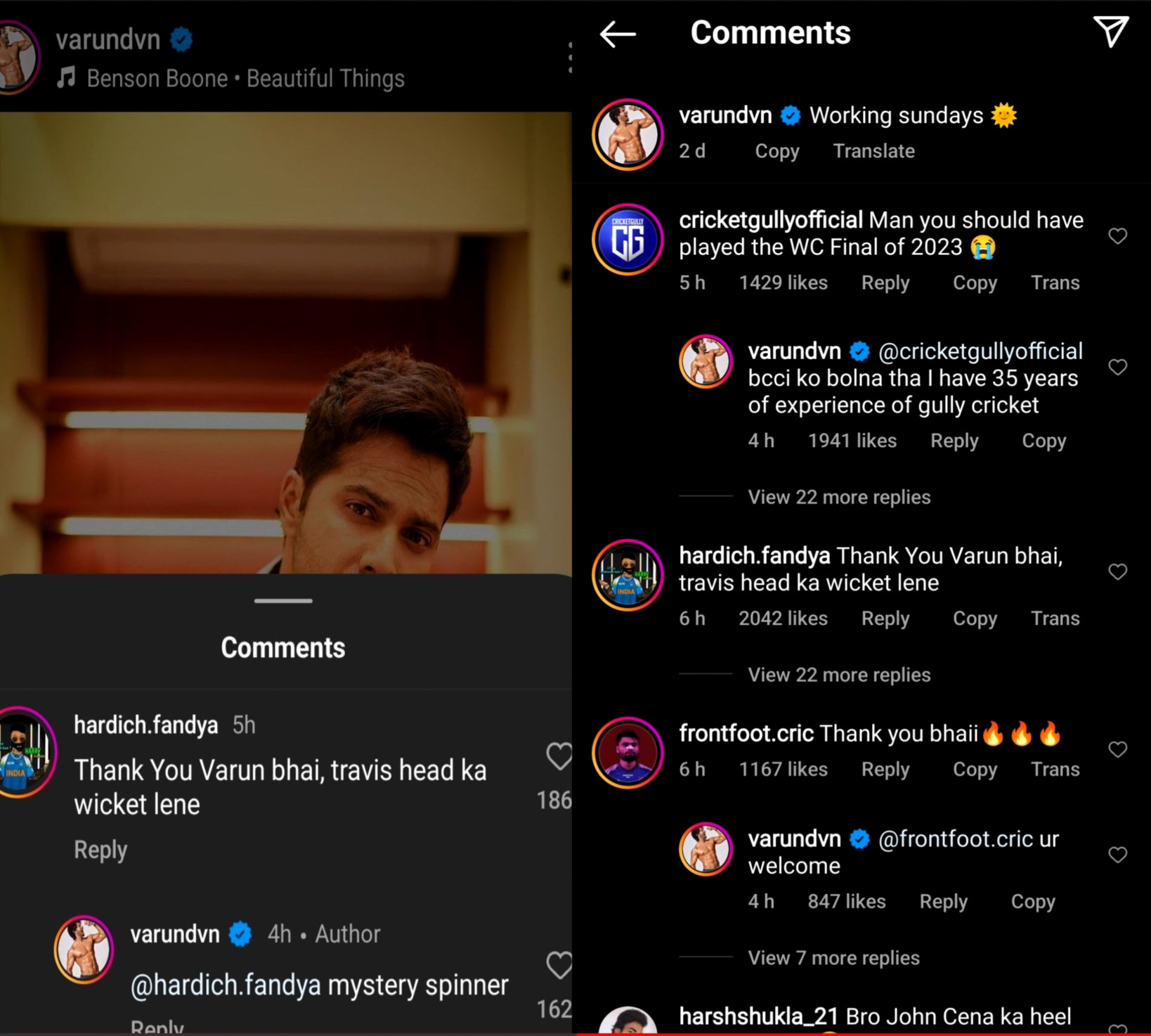Copy the Working sundays caption
Image resolution: width=1151 pixels, height=1036 pixels.
(776, 151)
